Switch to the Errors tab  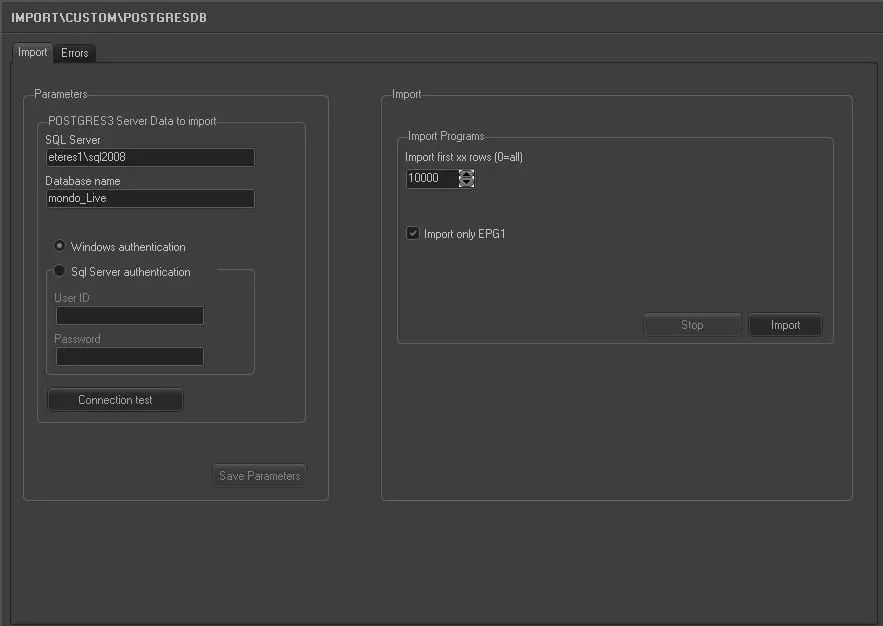click(x=74, y=53)
